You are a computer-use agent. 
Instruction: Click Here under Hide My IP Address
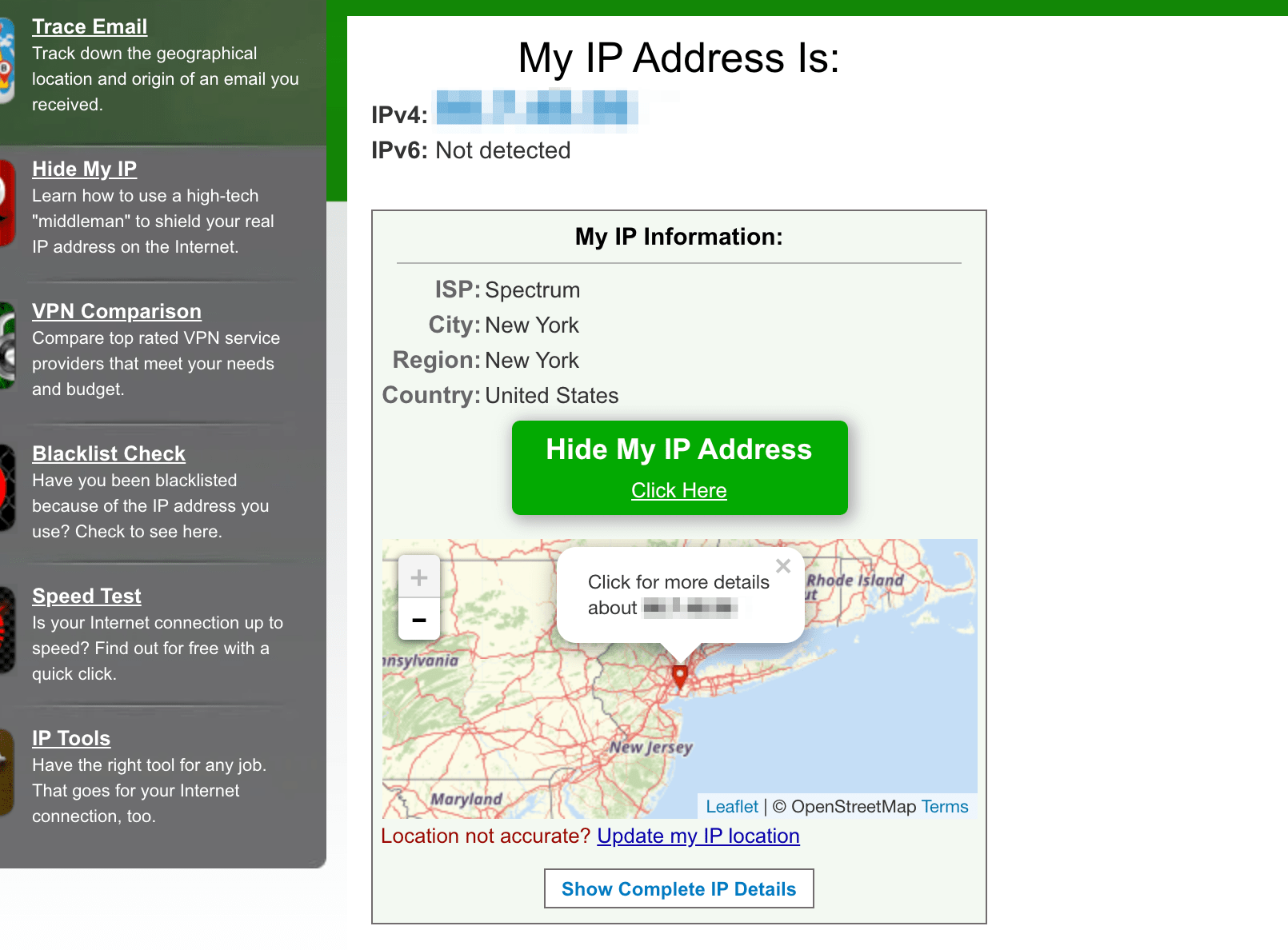[x=679, y=490]
